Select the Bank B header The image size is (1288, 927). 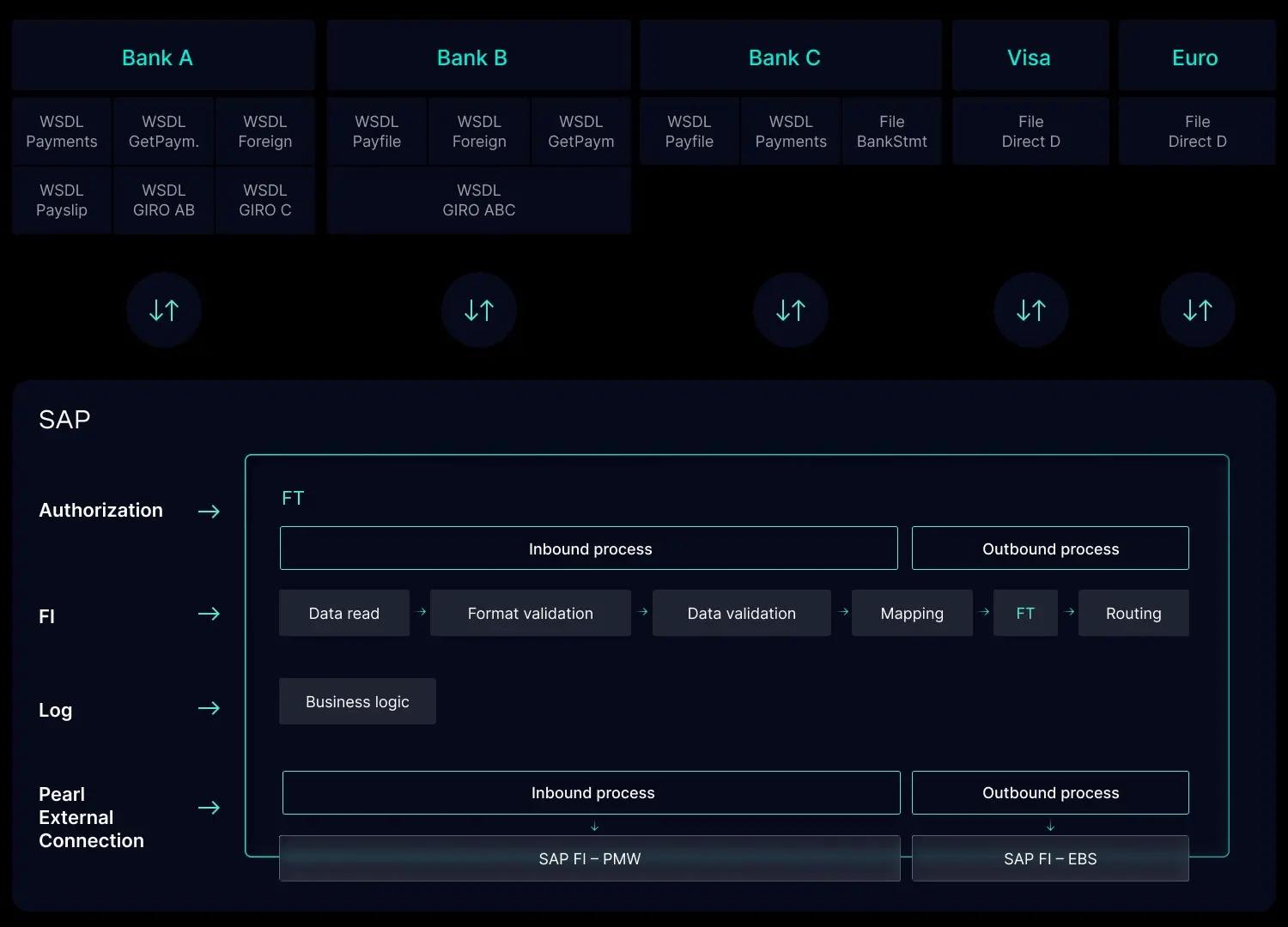(x=478, y=55)
